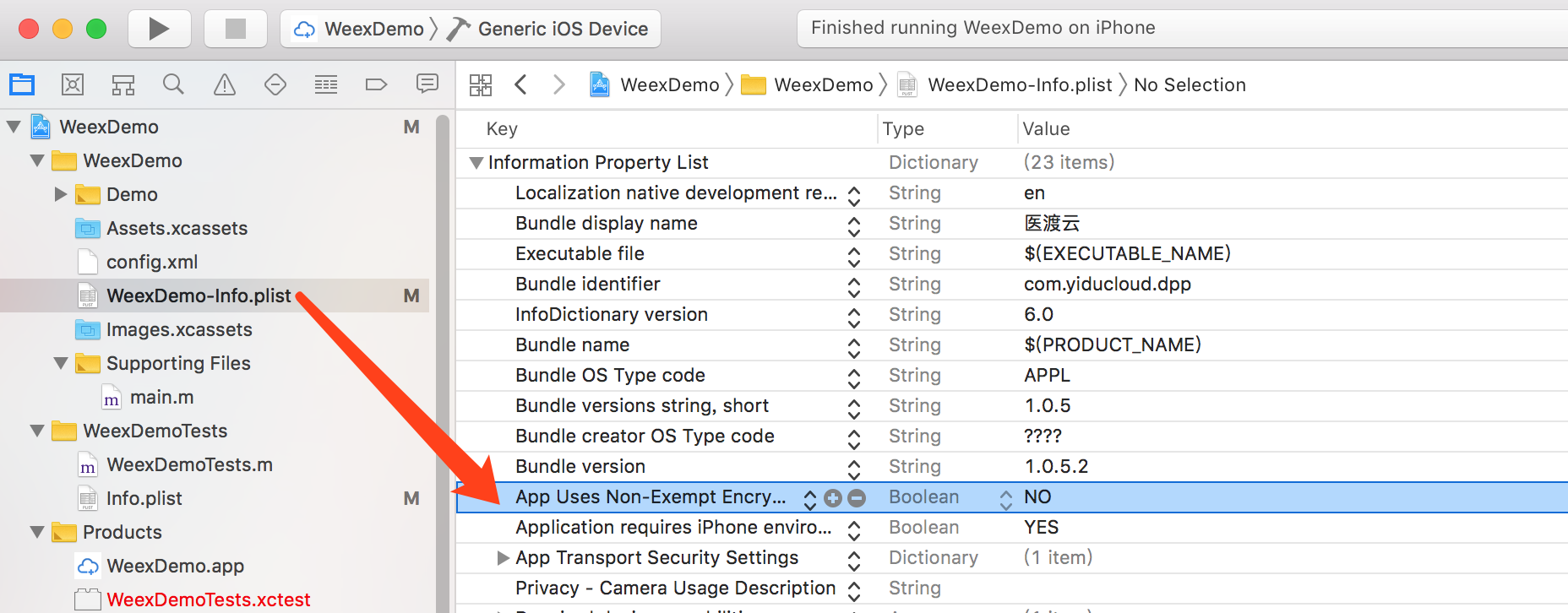Select main.m file
This screenshot has height=613, width=1568.
tap(161, 397)
